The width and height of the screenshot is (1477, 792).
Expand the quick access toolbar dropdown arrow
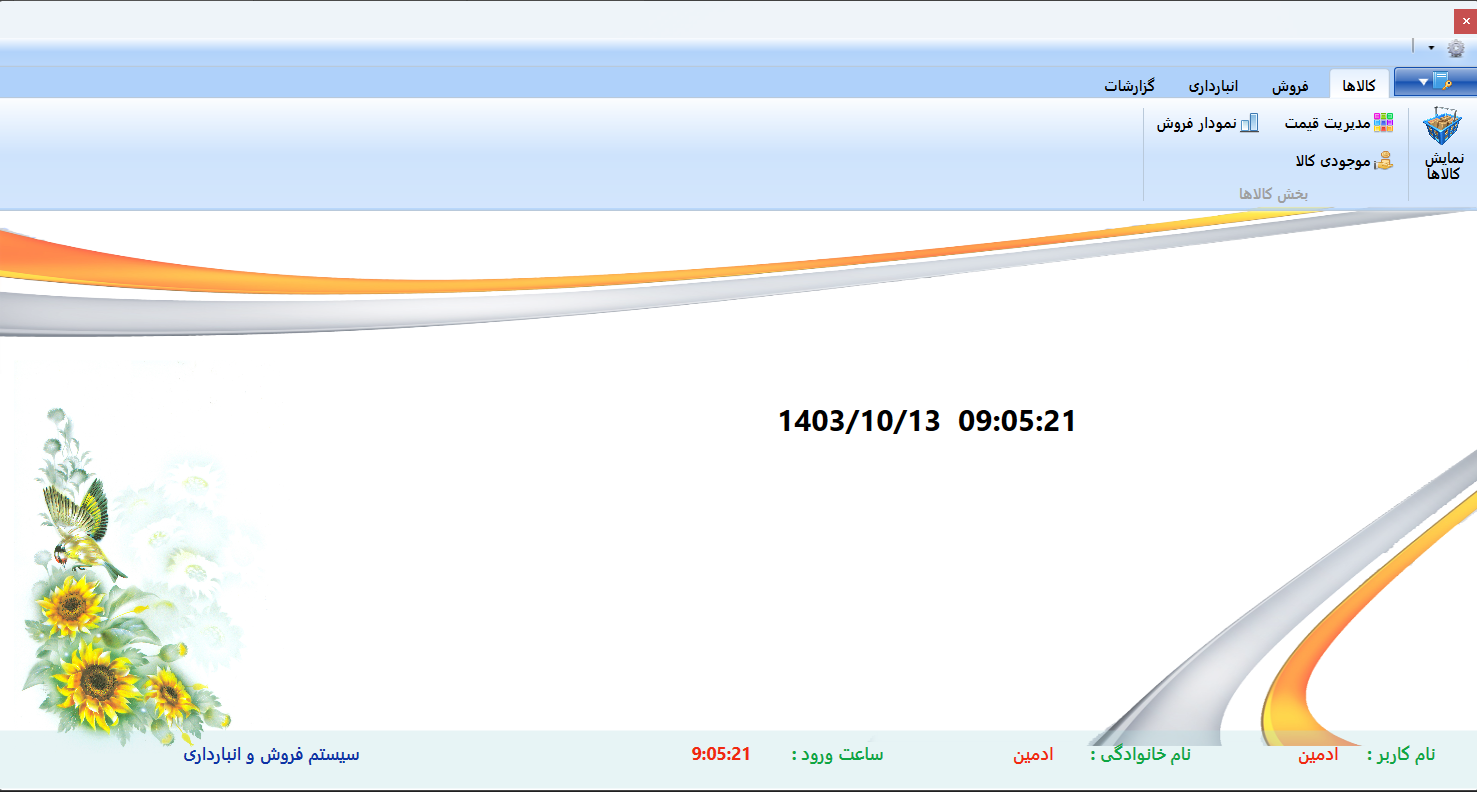click(x=1431, y=48)
